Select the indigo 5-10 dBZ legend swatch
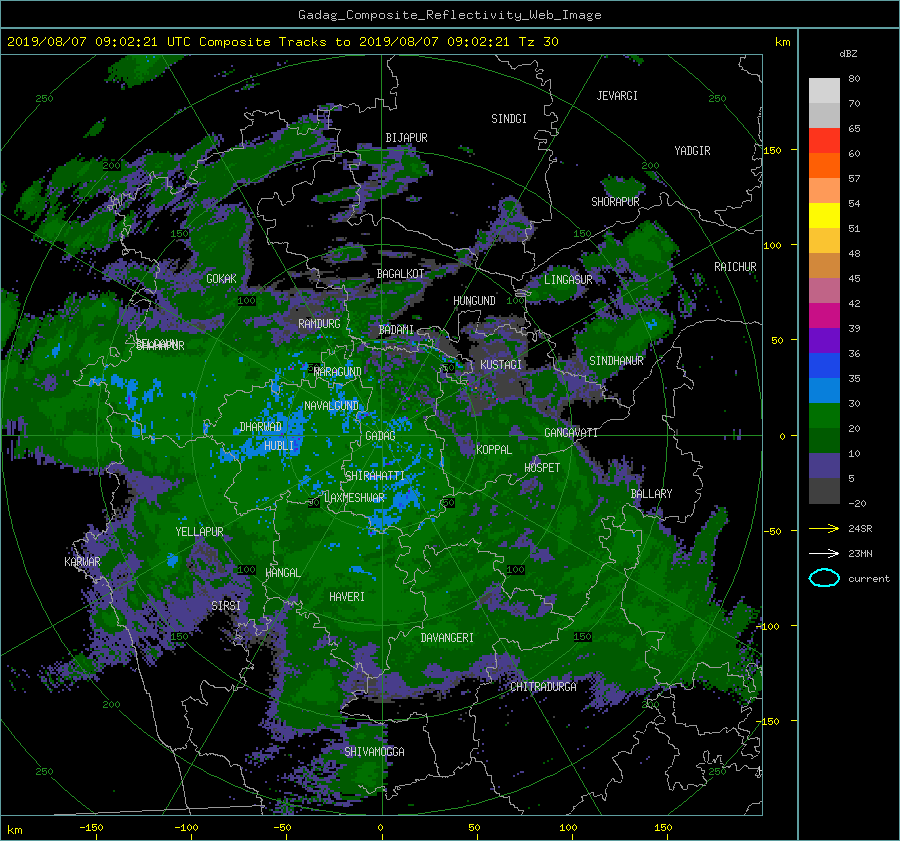This screenshot has width=900, height=841. click(824, 466)
